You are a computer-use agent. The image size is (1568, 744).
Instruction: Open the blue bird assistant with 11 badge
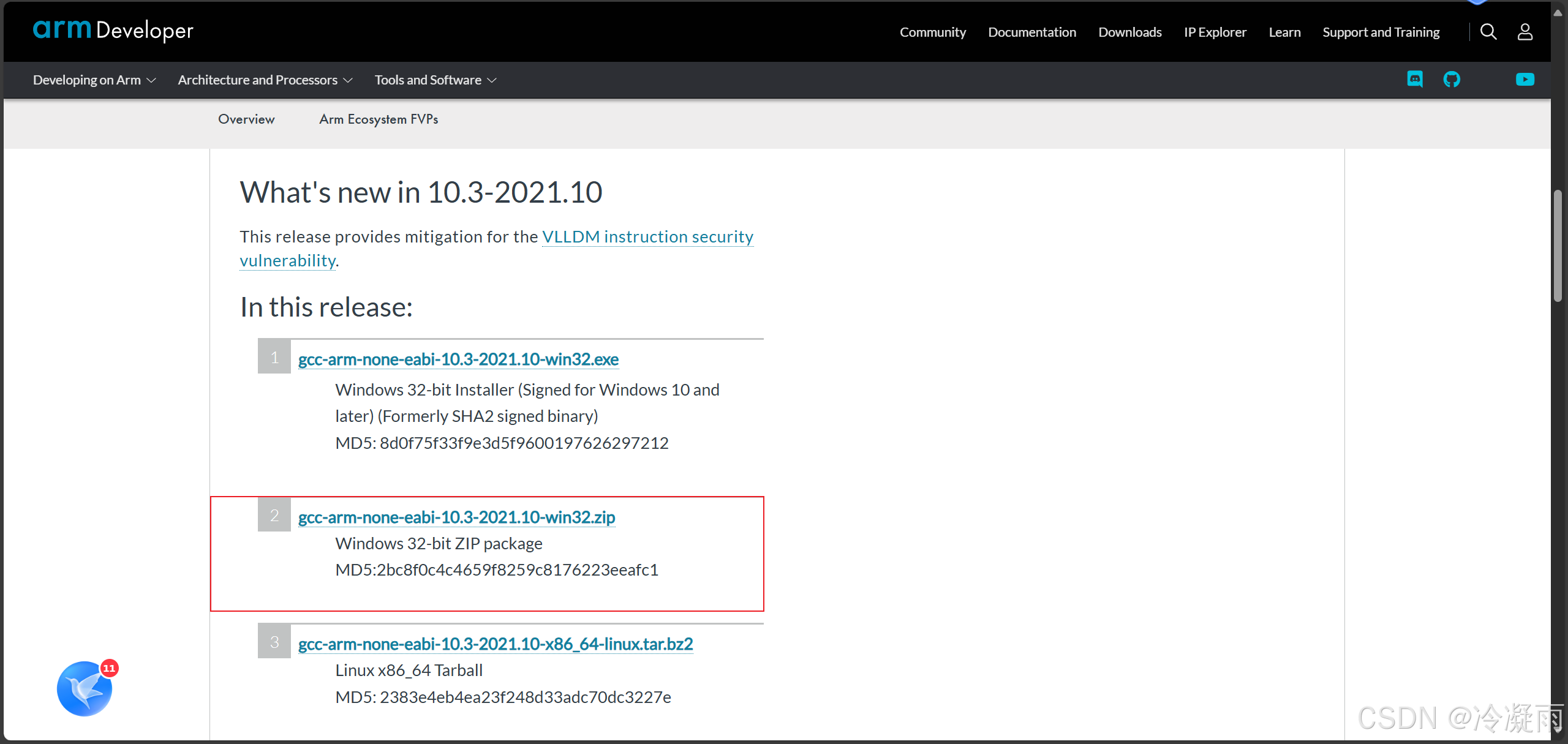coord(86,688)
